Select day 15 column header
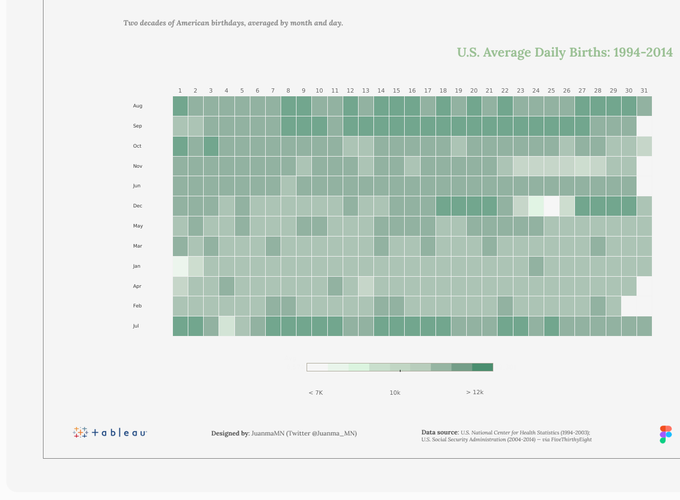Viewport: 680px width, 500px height. [396, 91]
